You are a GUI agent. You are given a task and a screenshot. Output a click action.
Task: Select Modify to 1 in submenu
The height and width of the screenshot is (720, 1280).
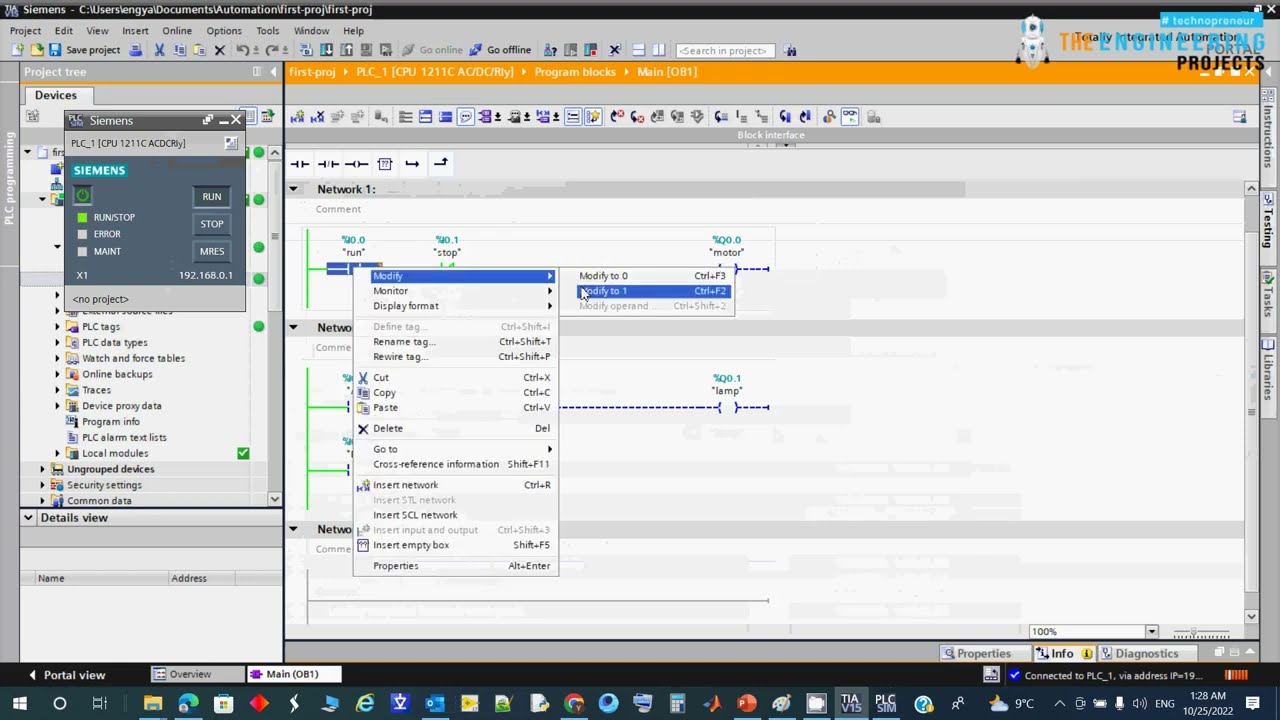click(654, 291)
